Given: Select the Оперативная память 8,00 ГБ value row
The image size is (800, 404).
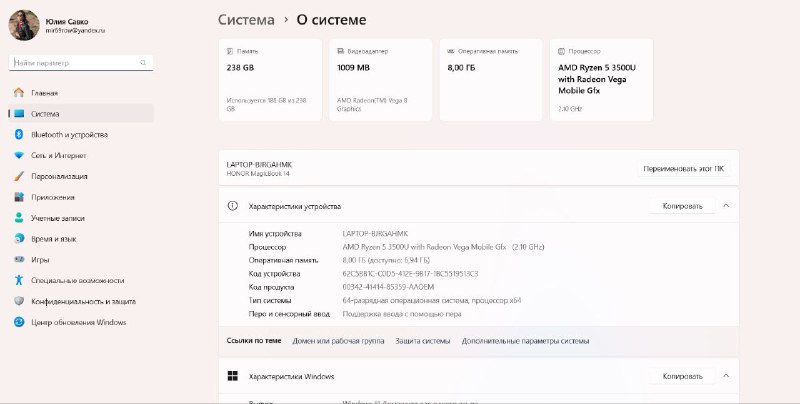Looking at the screenshot, I should point(385,260).
